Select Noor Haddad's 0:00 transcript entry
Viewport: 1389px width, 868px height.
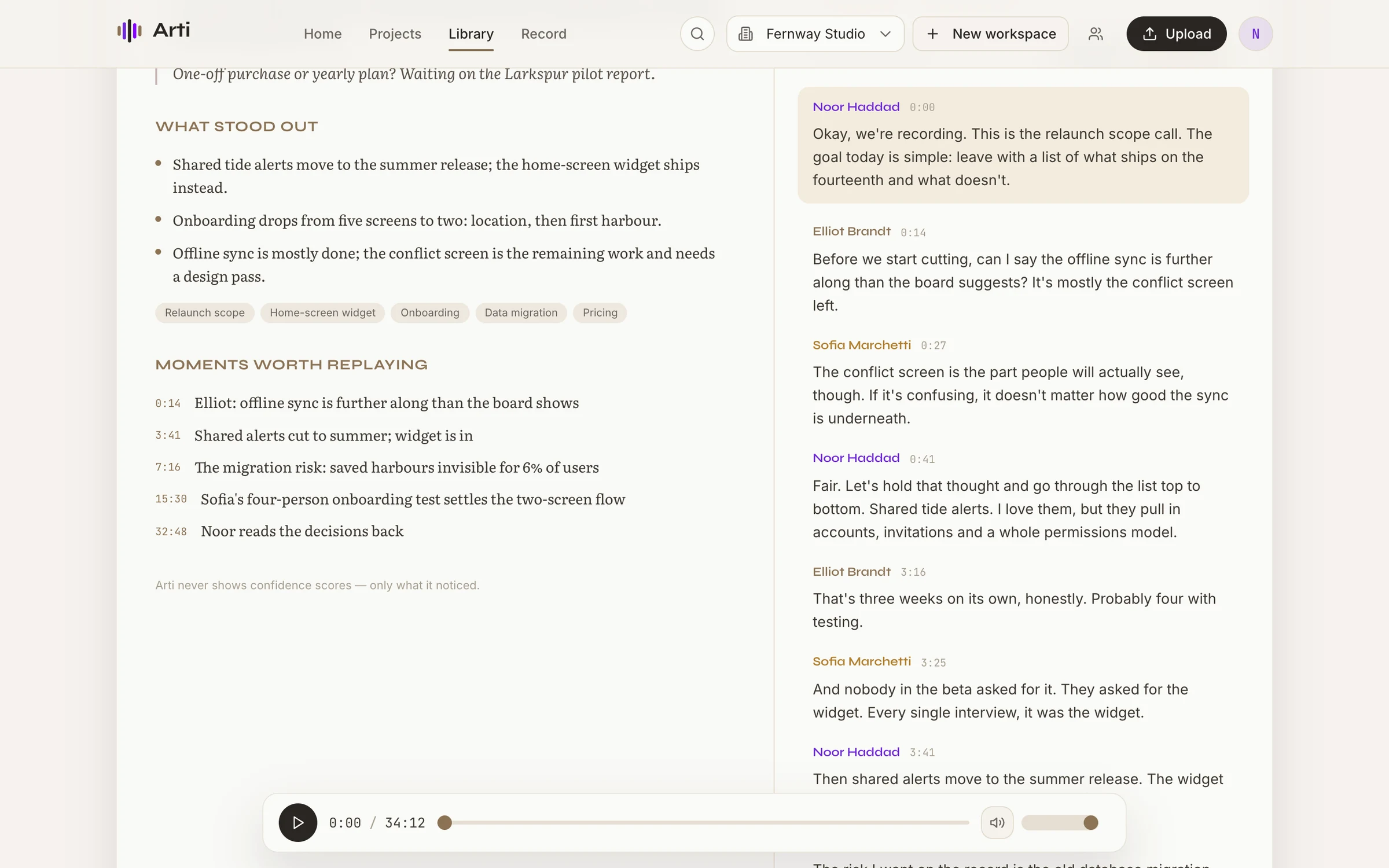(1023, 145)
